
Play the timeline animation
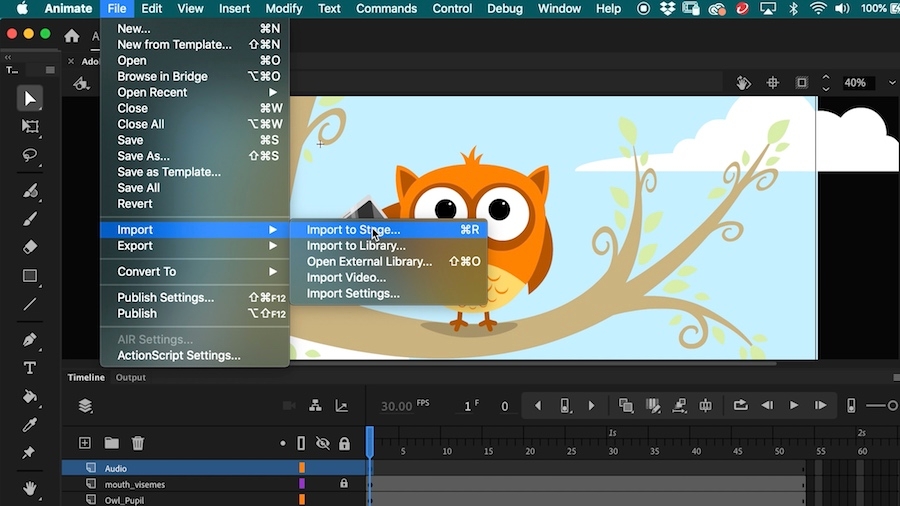point(794,406)
